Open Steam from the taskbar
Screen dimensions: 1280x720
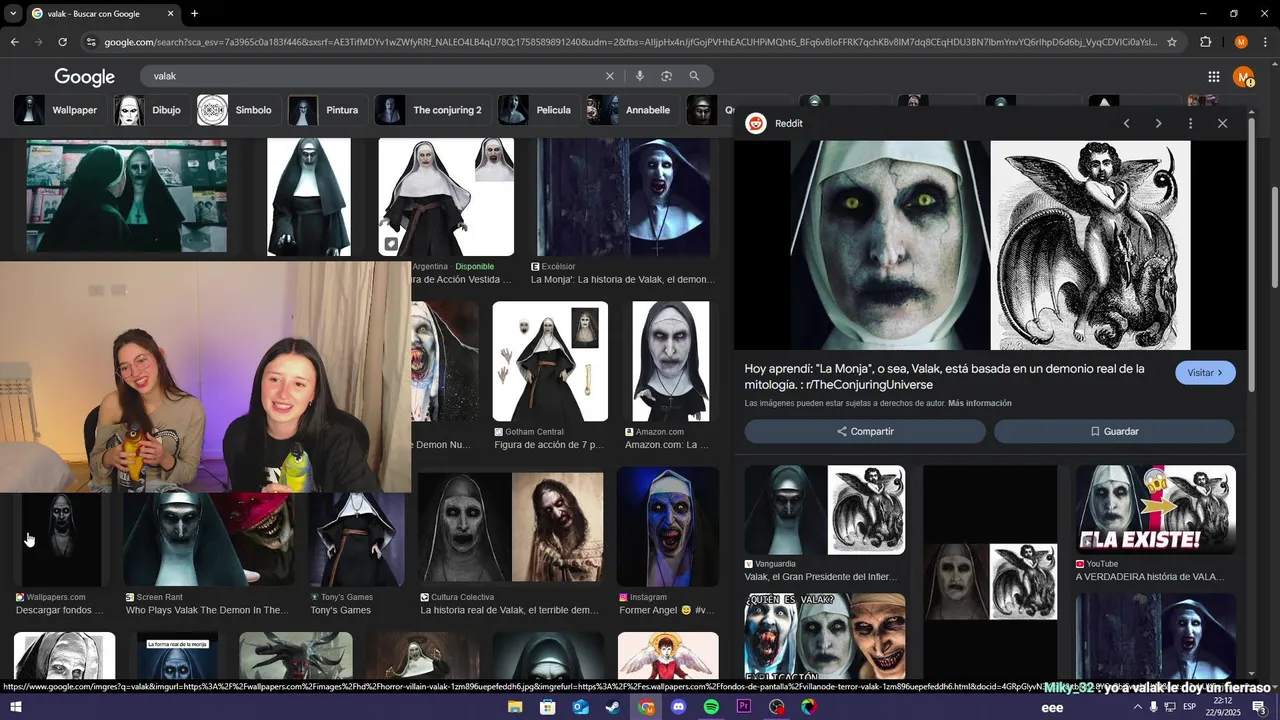point(613,707)
